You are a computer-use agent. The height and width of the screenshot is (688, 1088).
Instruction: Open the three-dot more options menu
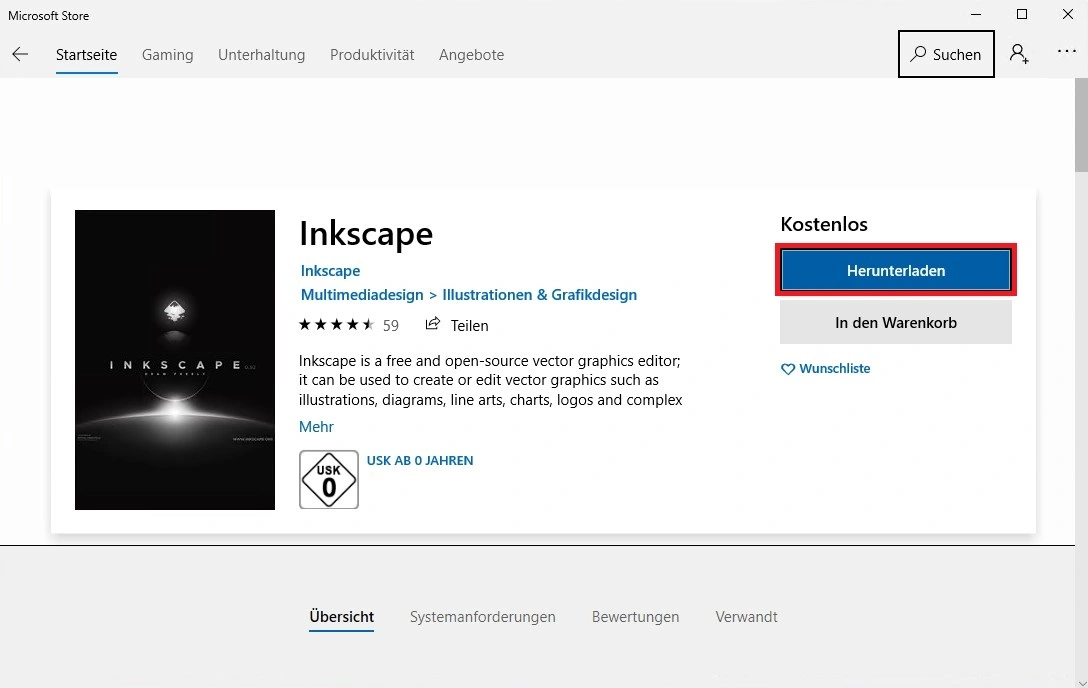[x=1066, y=54]
